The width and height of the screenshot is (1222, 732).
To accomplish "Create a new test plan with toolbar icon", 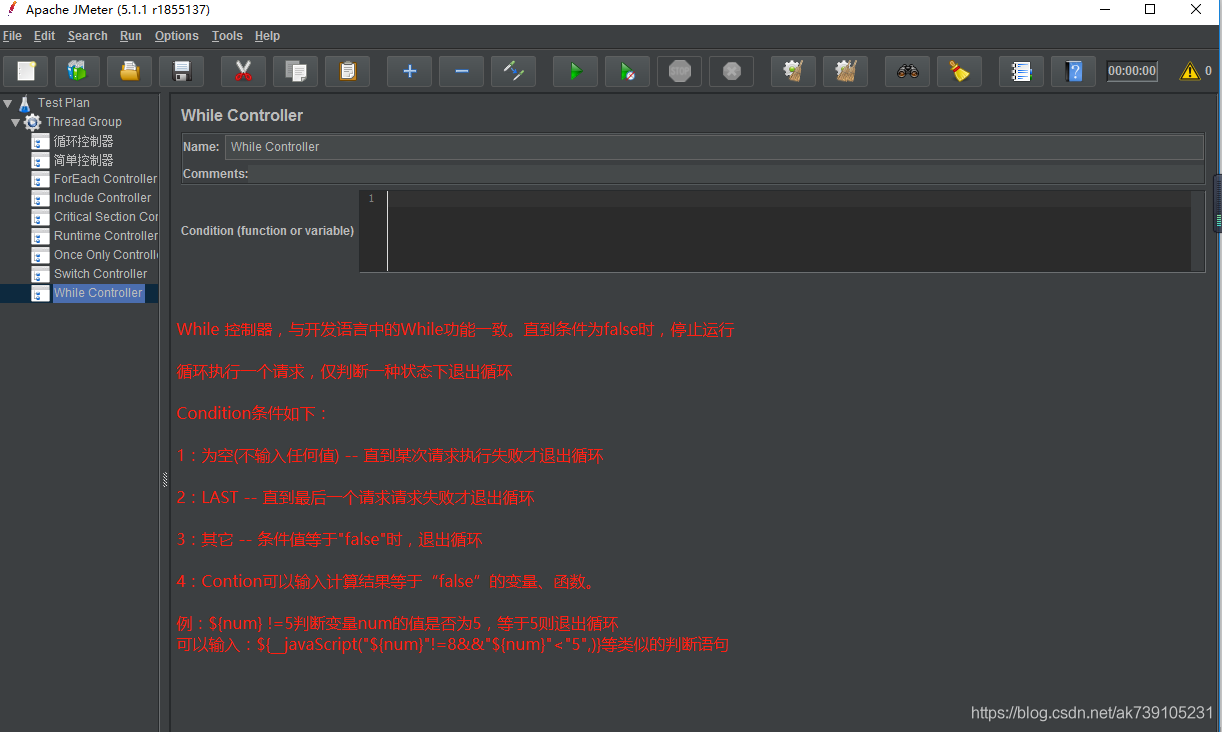I will click(26, 71).
